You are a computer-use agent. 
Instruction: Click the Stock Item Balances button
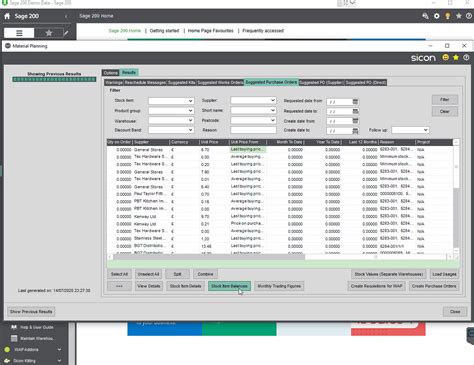coord(229,286)
